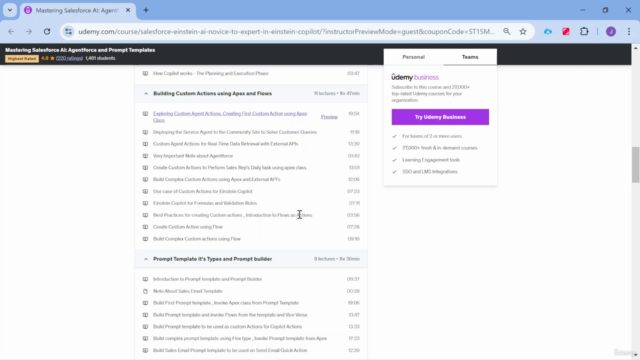The image size is (640, 360).
Task: Click "Build Prompt template to be used as custom Actions"
Action: click(227, 327)
